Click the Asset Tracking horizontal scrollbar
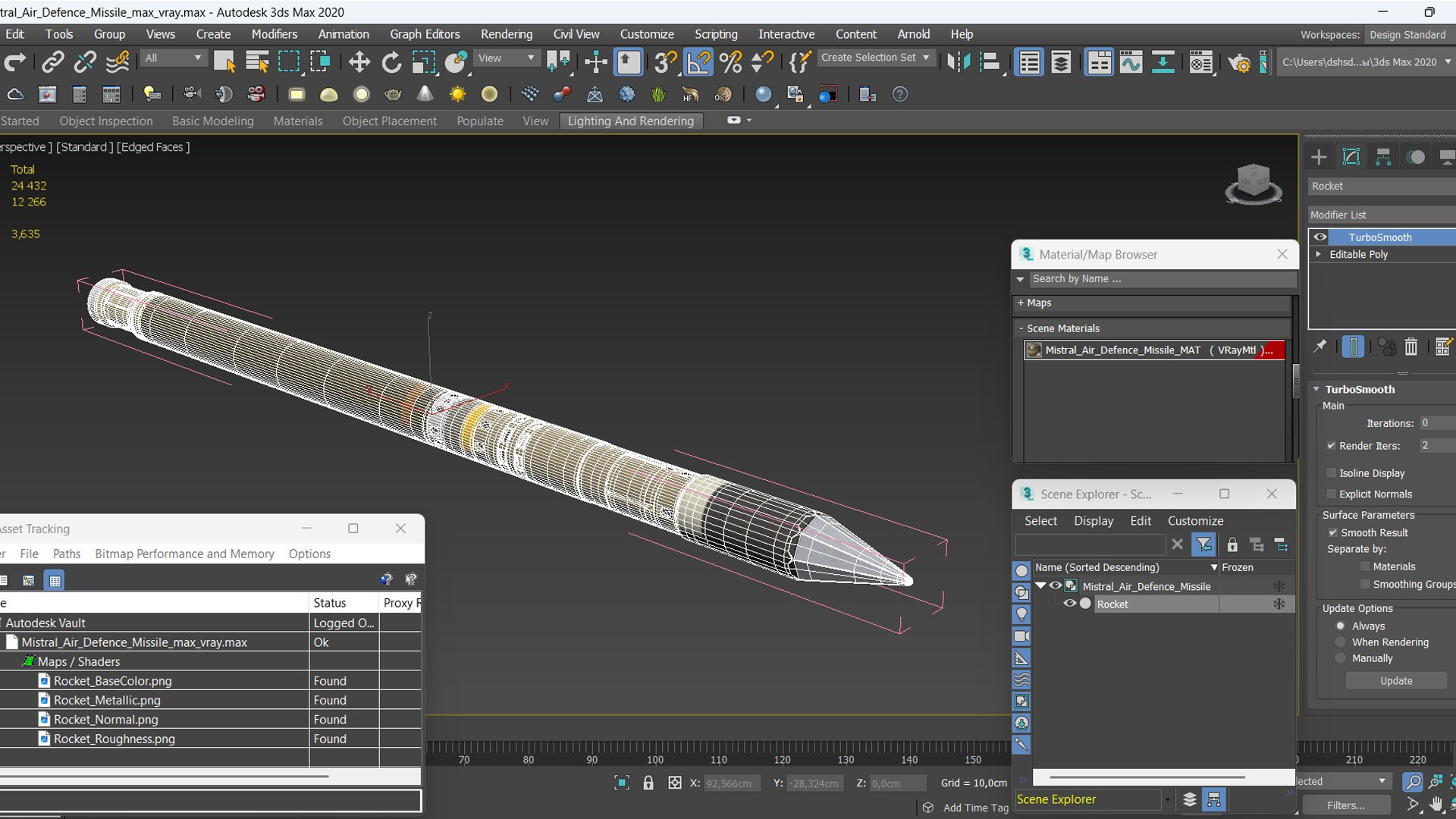Image resolution: width=1456 pixels, height=819 pixels. (165, 777)
